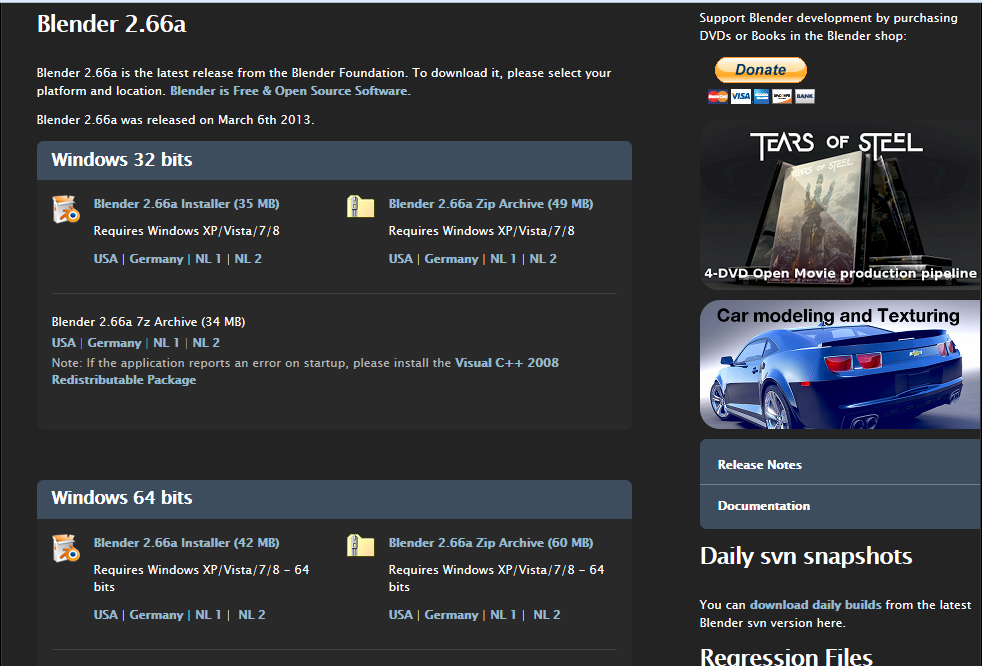Open Blender 2.66a Installer (42 MB) link

point(187,543)
